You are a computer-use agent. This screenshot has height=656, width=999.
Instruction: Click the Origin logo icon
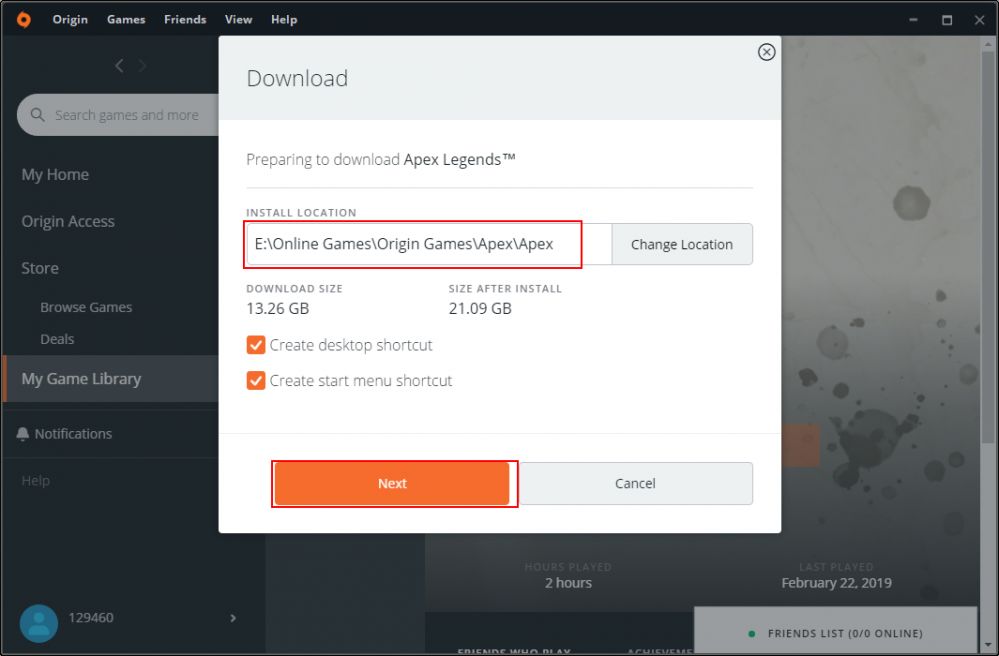[24, 20]
